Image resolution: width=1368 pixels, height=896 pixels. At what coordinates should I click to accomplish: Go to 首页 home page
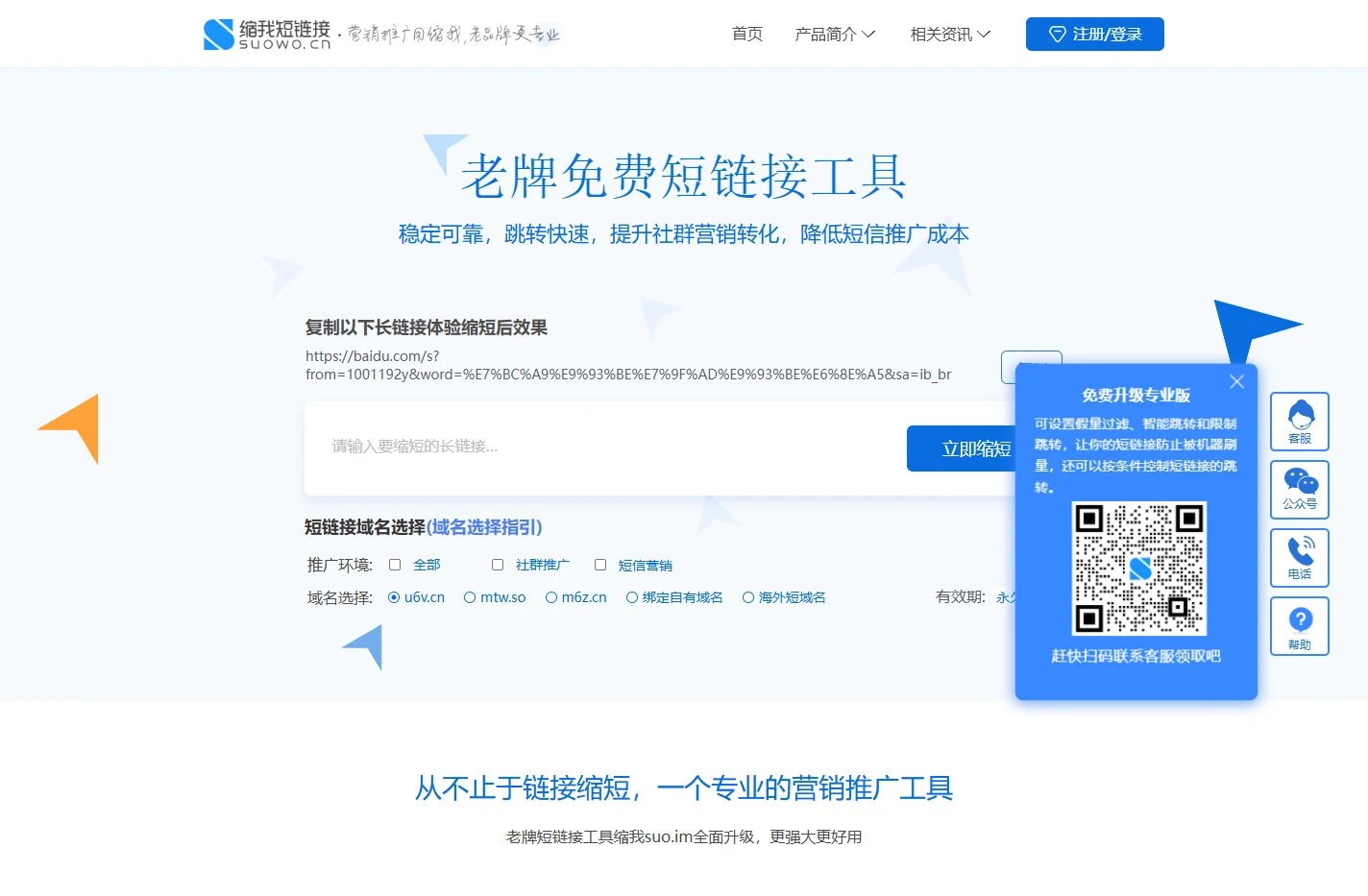coord(747,35)
